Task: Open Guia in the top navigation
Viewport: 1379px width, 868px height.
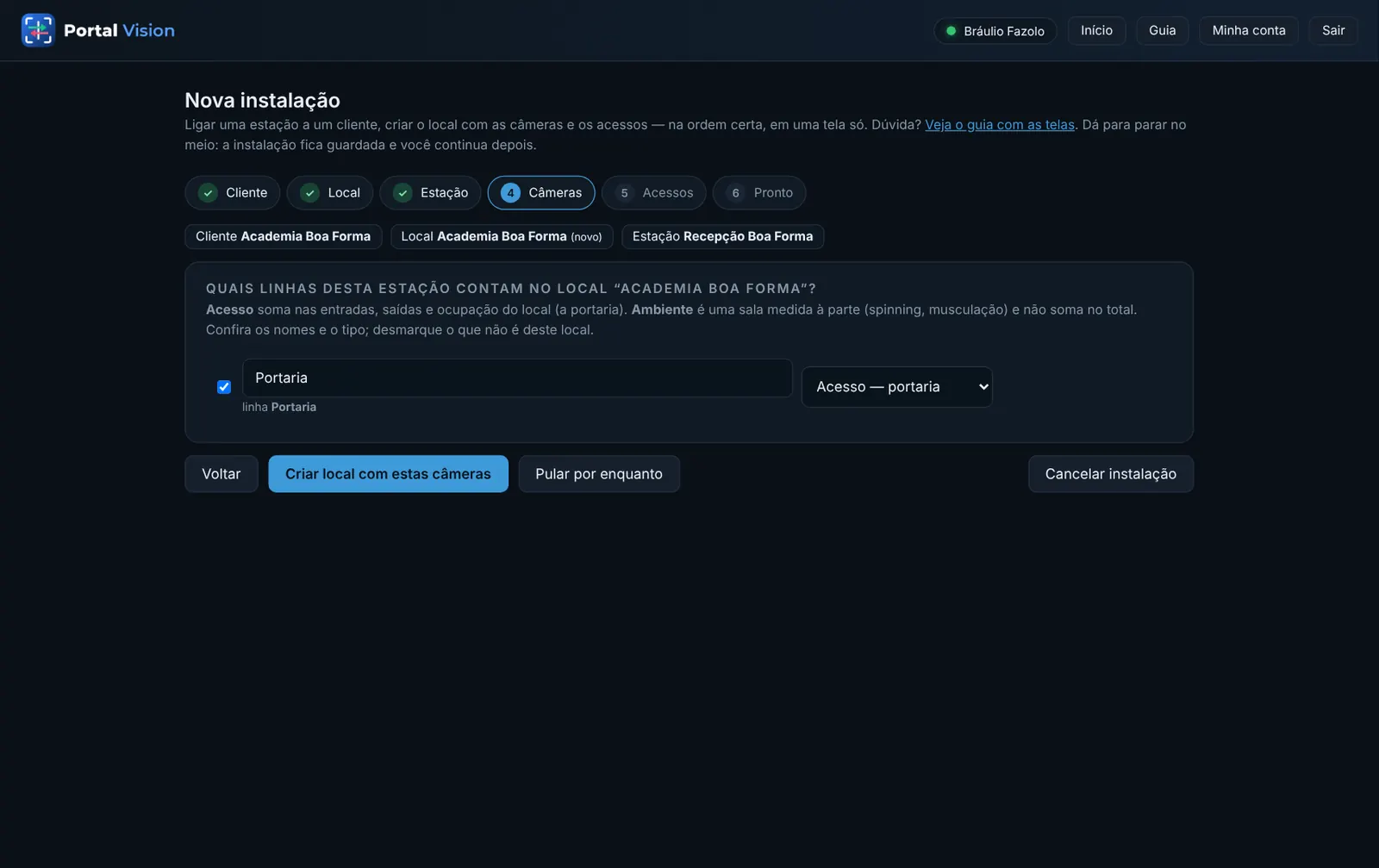Action: pyautogui.click(x=1162, y=30)
